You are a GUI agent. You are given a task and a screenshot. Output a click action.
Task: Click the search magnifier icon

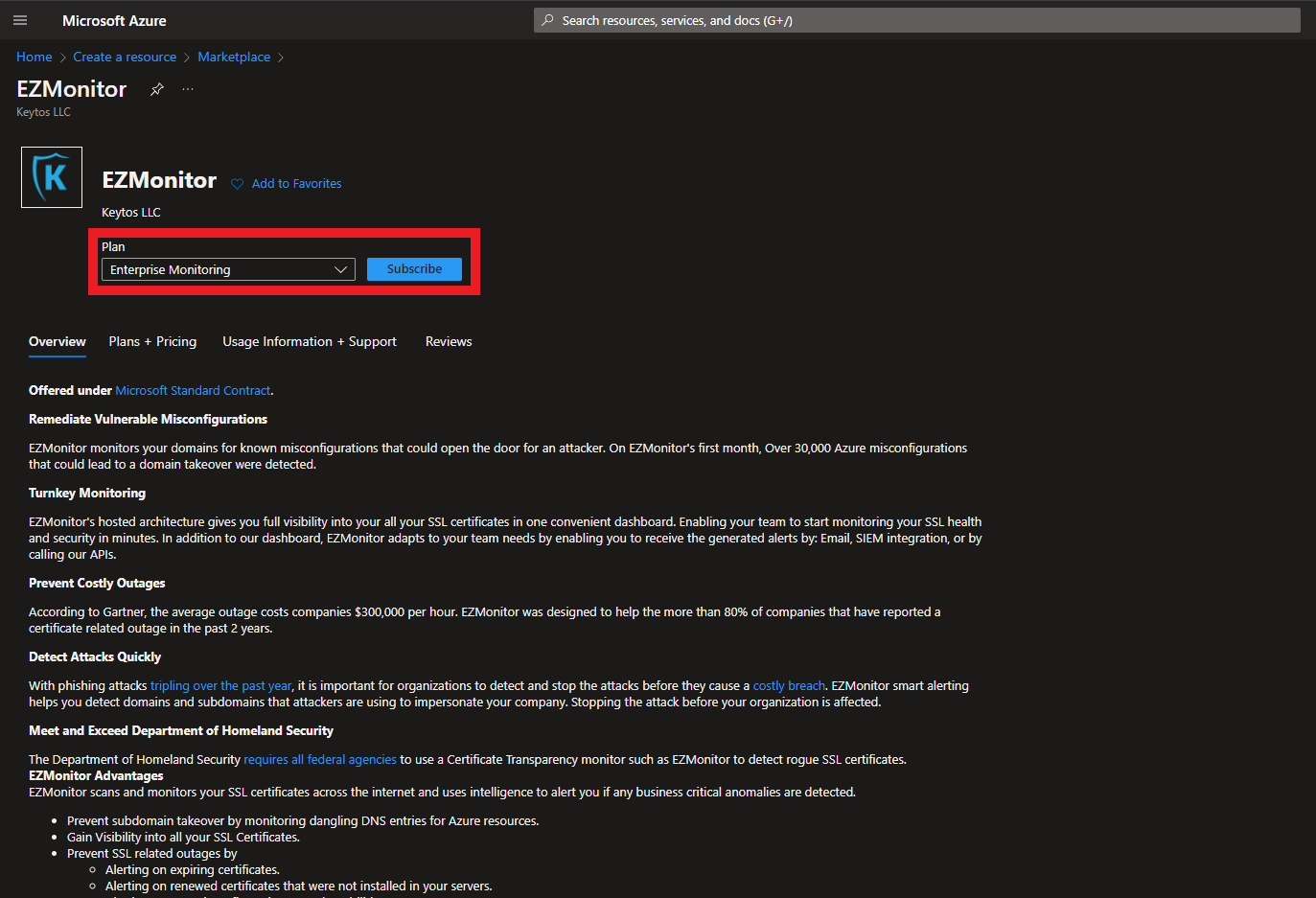(547, 20)
